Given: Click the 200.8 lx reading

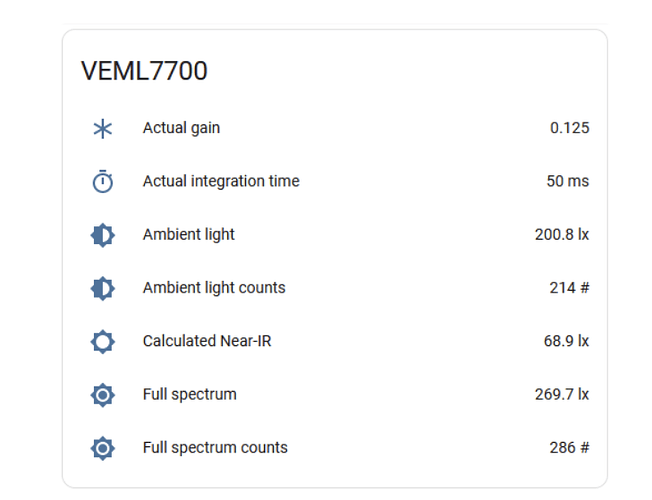Looking at the screenshot, I should (562, 235).
